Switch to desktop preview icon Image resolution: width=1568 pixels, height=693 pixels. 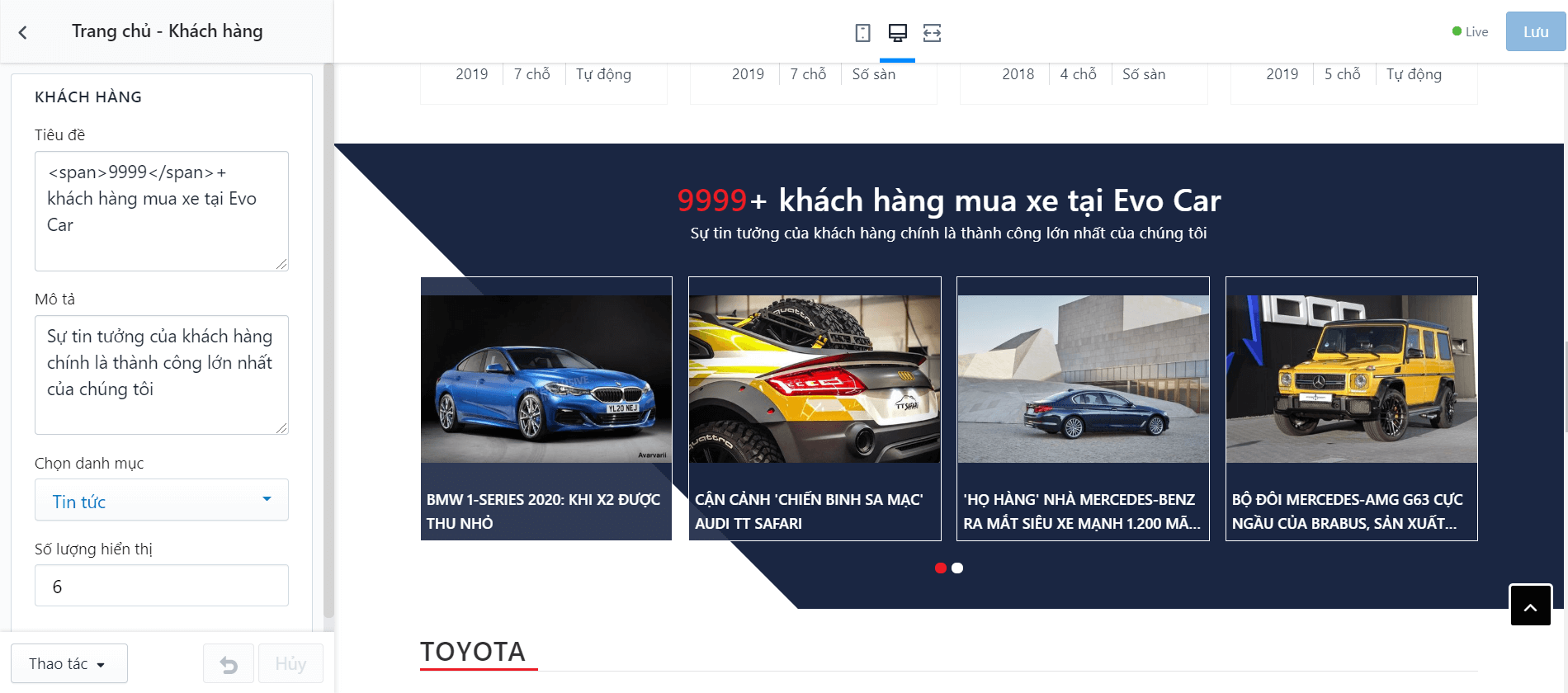coord(897,33)
